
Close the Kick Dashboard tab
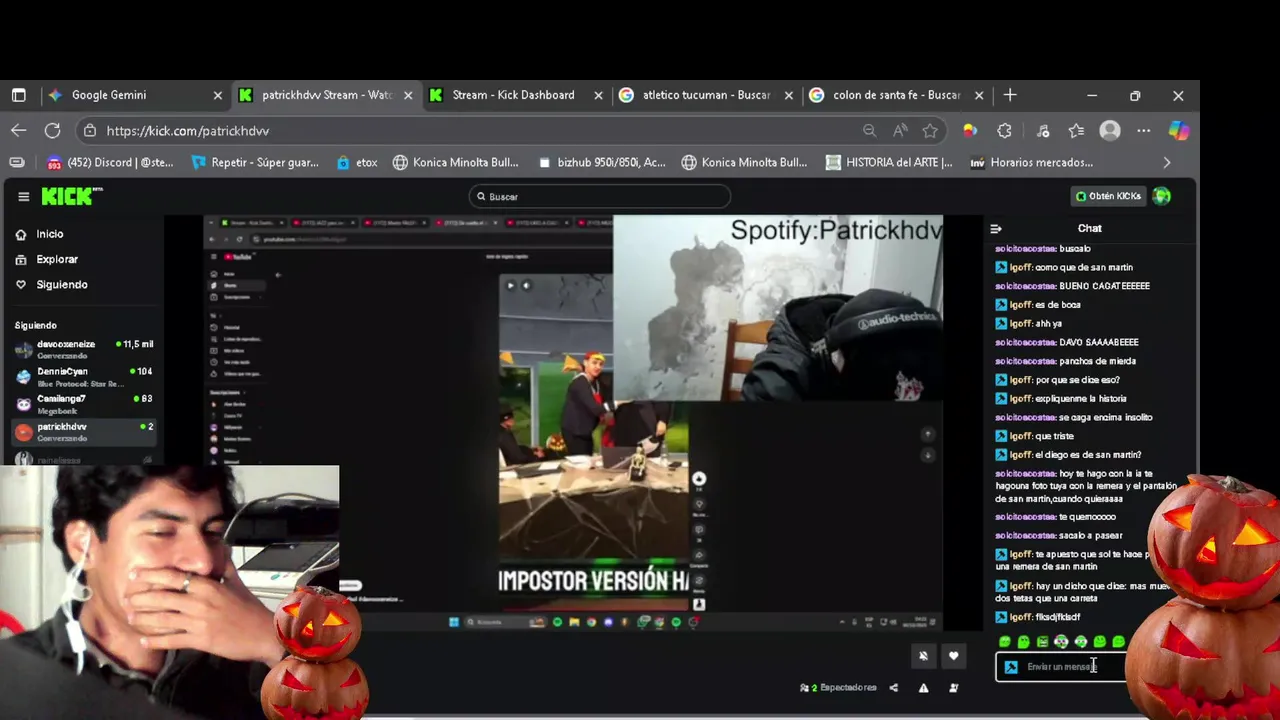[x=598, y=95]
